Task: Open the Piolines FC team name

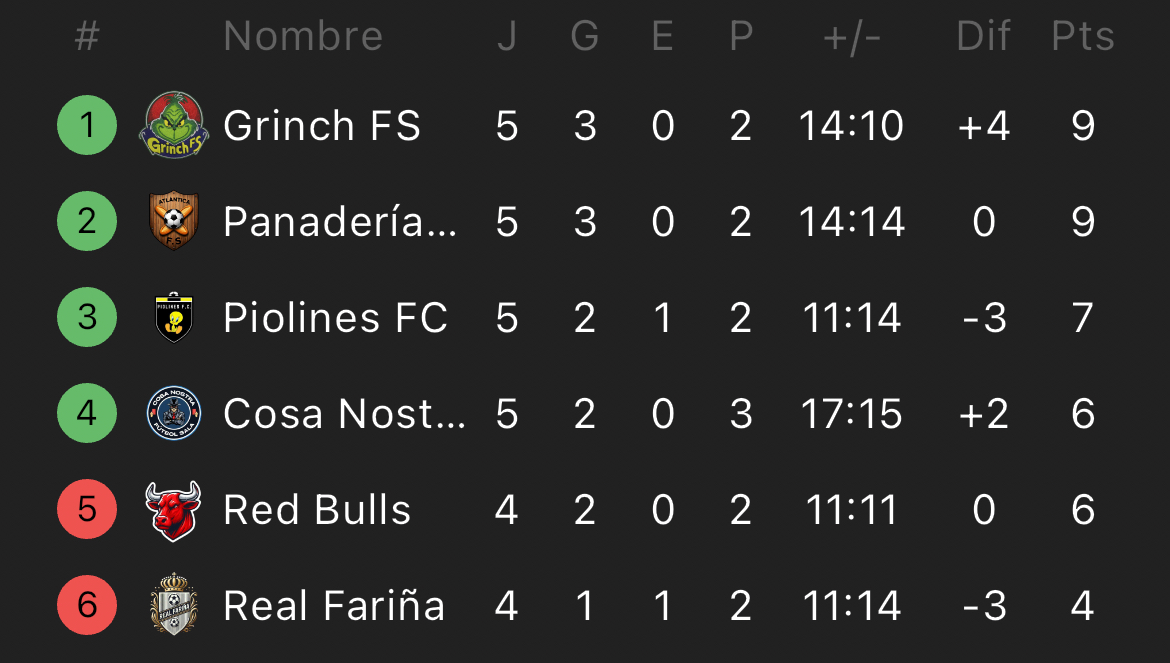Action: click(x=335, y=318)
